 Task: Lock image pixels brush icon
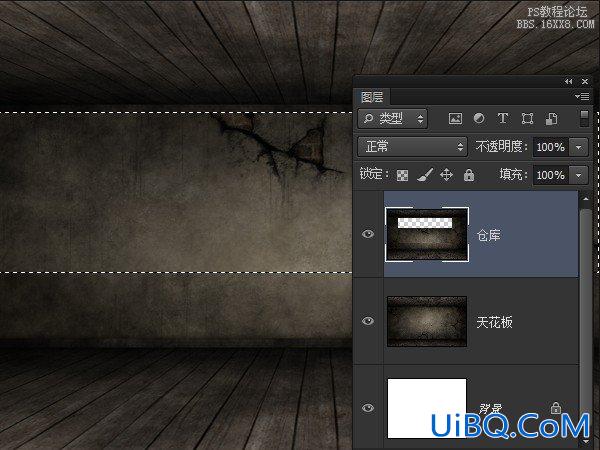(x=425, y=175)
